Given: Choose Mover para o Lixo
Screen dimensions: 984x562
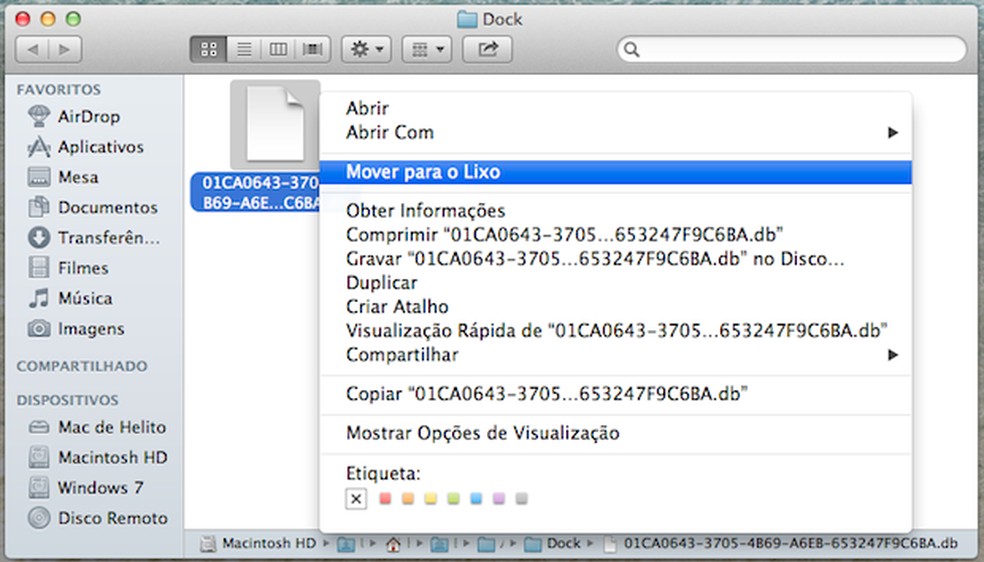Looking at the screenshot, I should click(x=616, y=172).
